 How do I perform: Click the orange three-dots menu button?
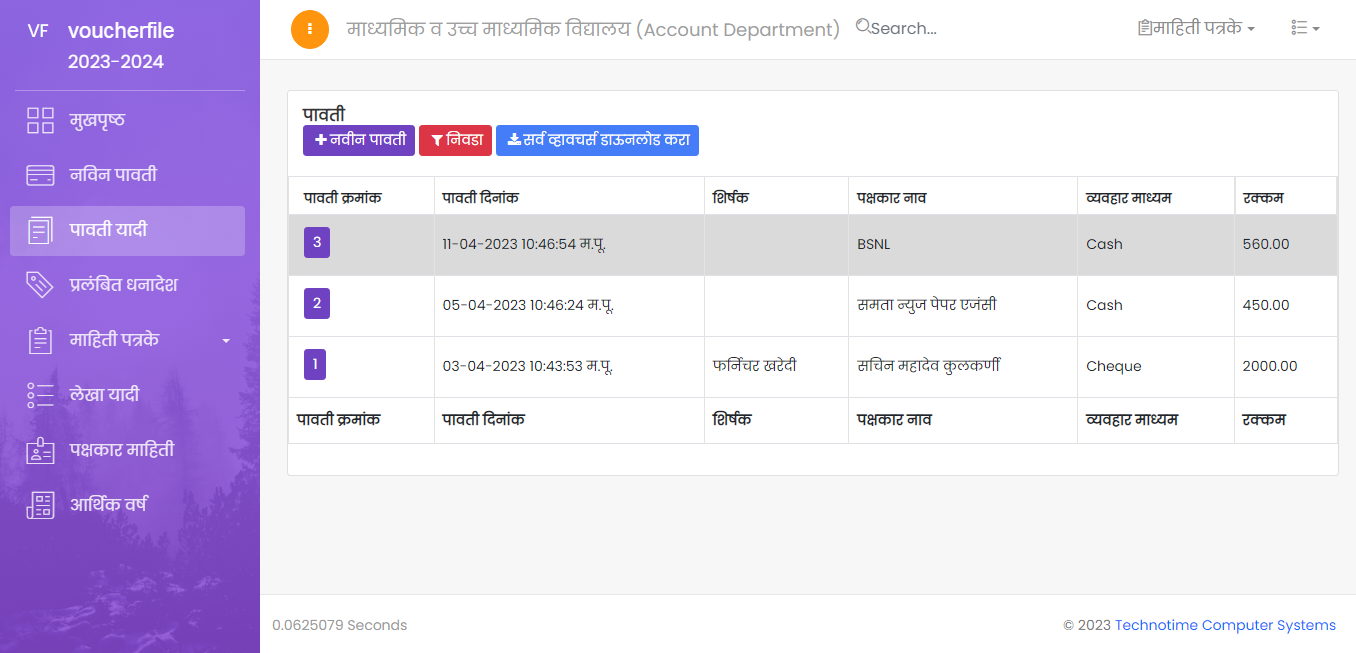pos(310,29)
